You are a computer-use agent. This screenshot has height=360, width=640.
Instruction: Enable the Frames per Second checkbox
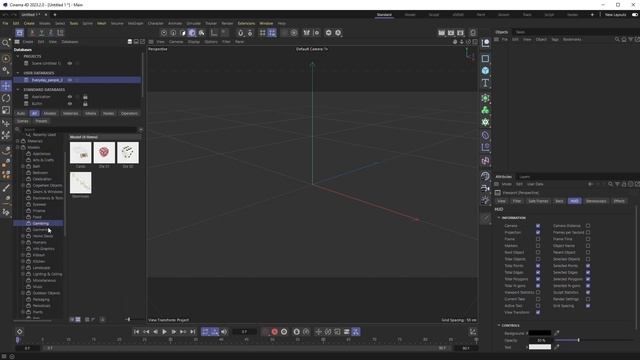coord(588,232)
